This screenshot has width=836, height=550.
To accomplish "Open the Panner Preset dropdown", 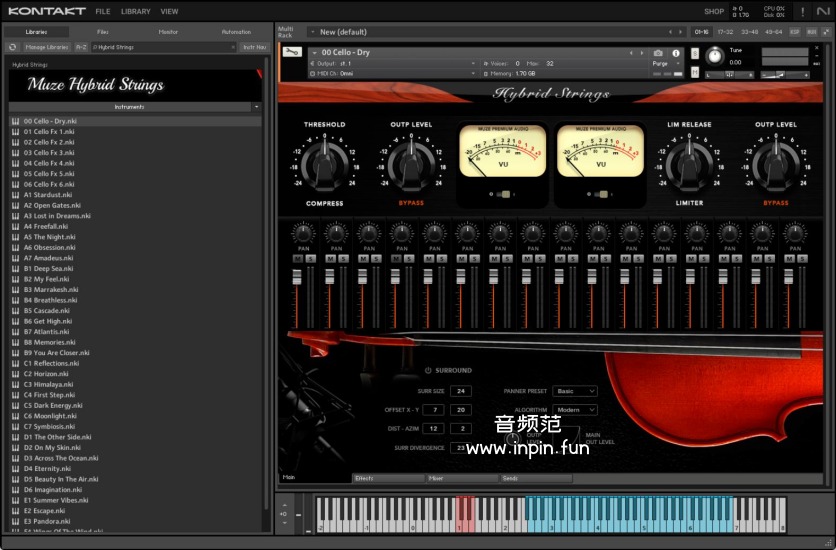I will (575, 391).
